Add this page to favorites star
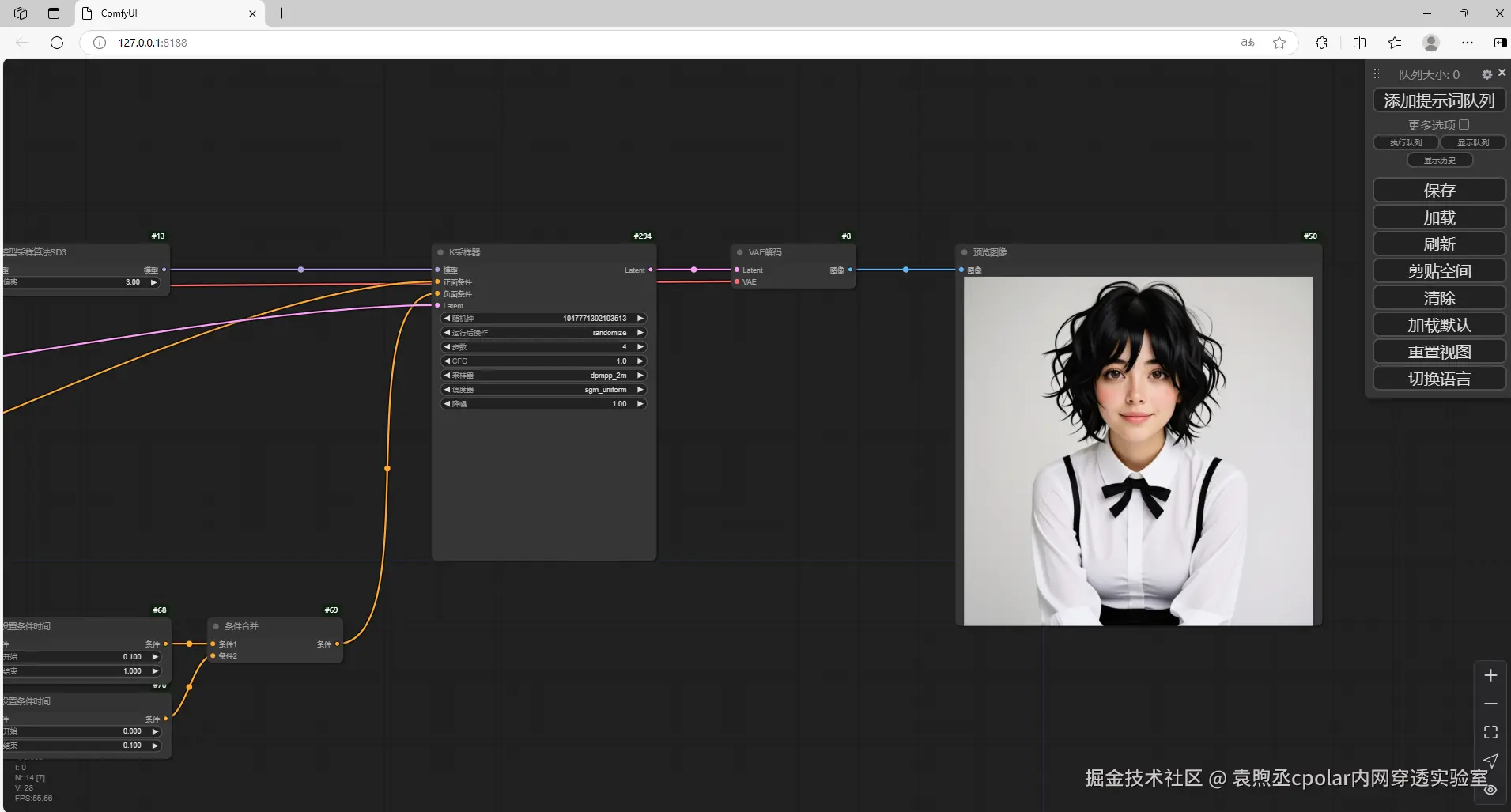Screen dimensions: 1511x812 click(x=1279, y=43)
